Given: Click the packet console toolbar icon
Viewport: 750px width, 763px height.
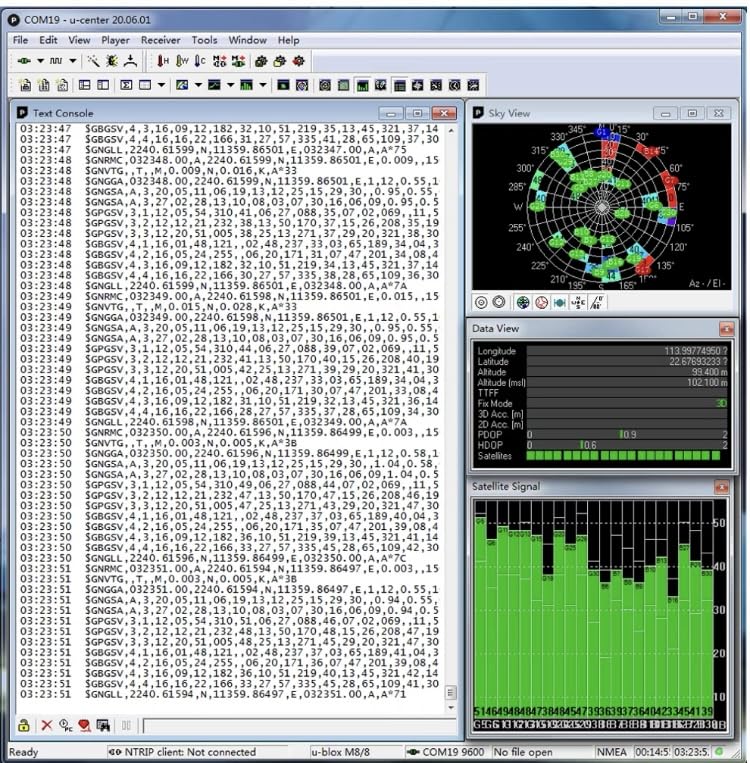Looking at the screenshot, I should click(x=26, y=85).
